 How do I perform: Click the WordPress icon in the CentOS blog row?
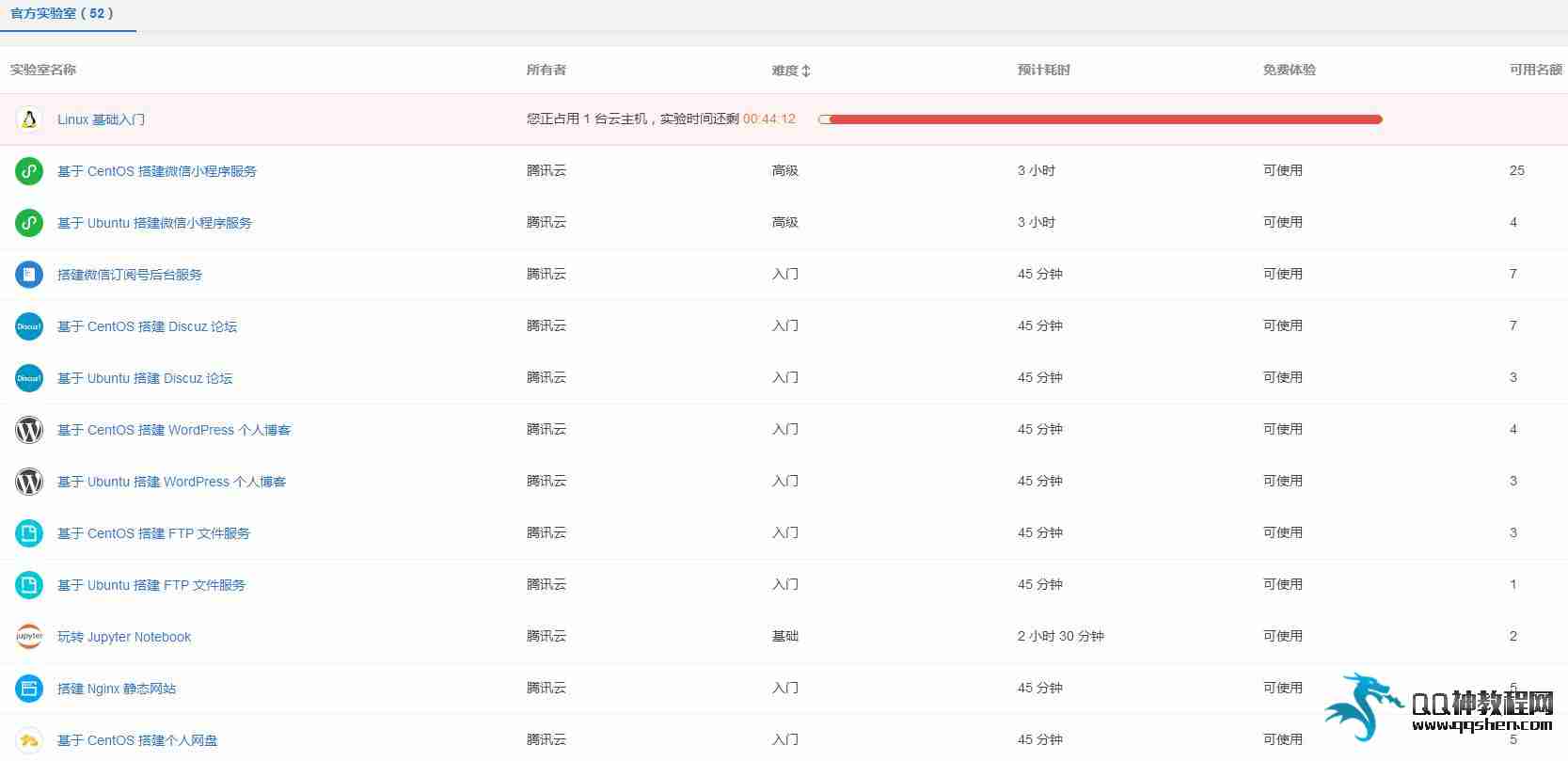[29, 430]
